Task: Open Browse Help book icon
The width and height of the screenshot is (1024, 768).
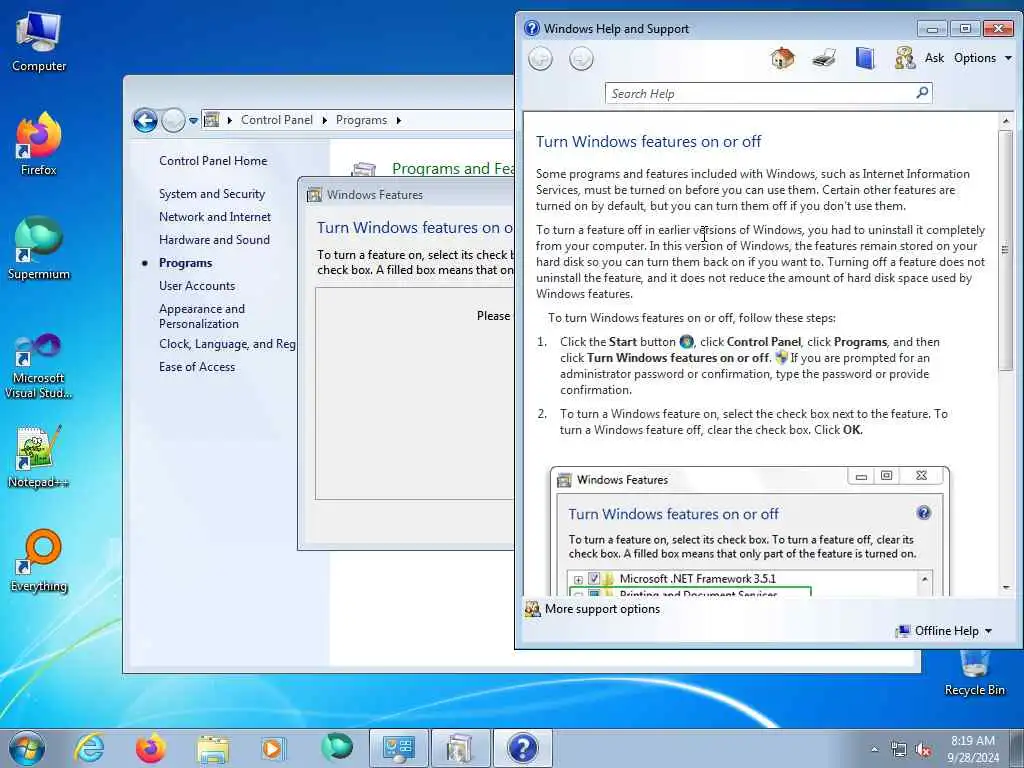Action: coord(865,58)
